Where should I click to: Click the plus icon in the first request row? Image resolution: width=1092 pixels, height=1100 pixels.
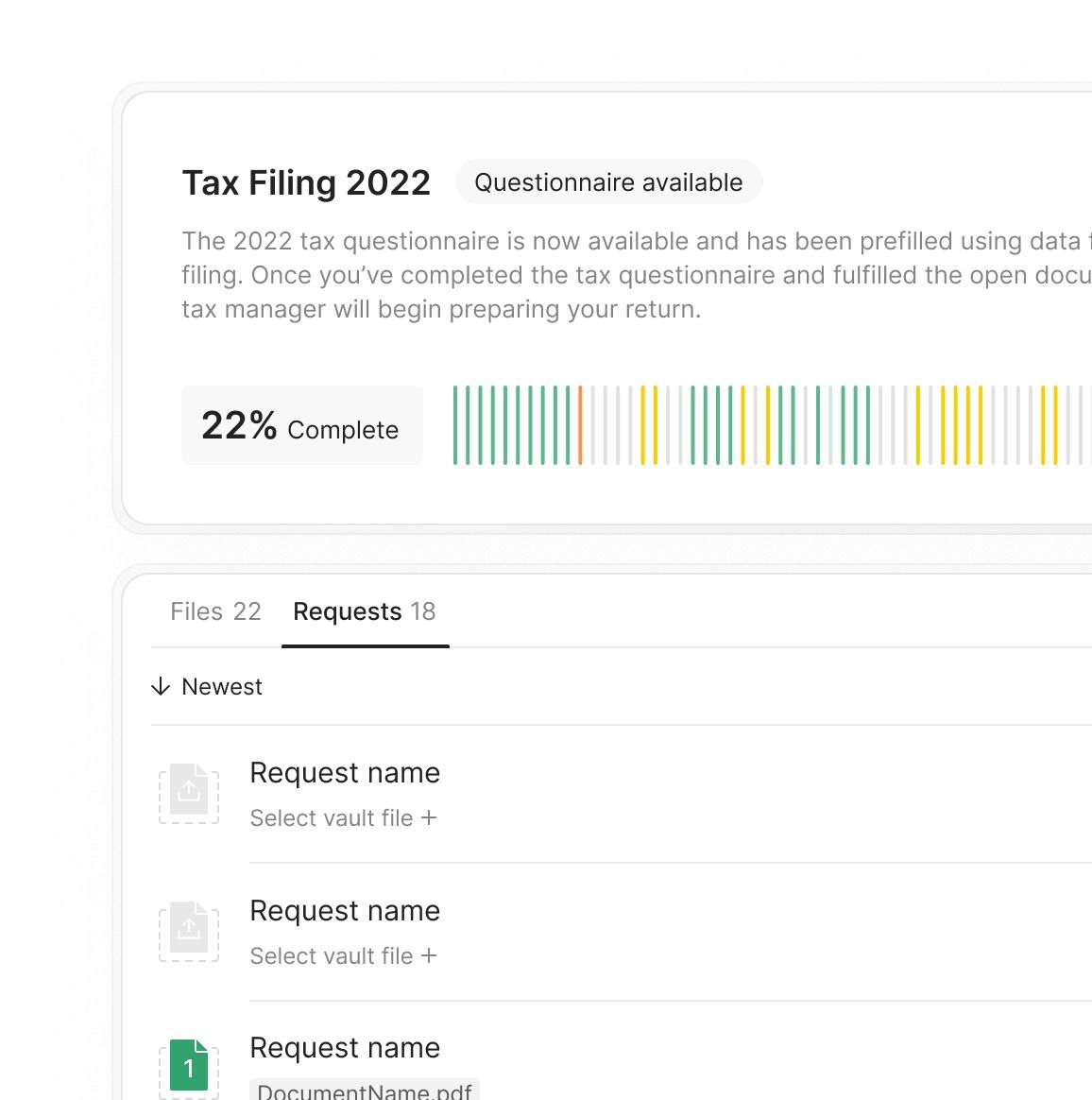point(429,817)
